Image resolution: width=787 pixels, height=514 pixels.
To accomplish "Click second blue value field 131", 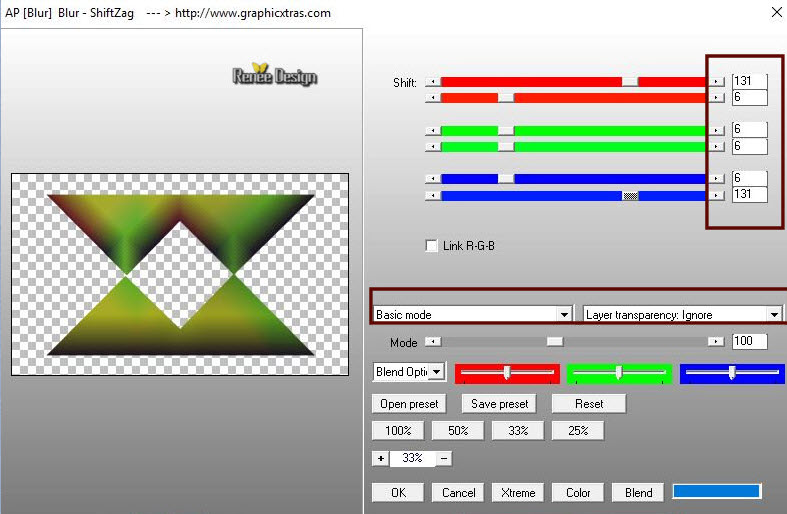I will [x=749, y=194].
